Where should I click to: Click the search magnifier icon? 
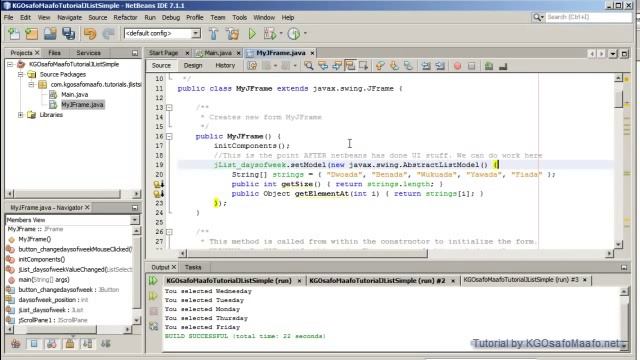[x=537, y=17]
